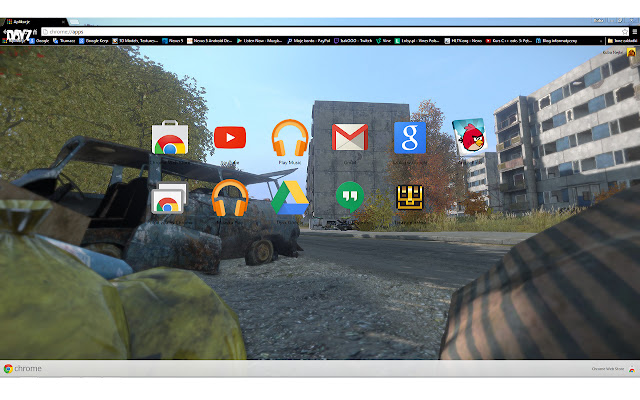
Task: Open the green Hangouts app
Action: click(x=350, y=197)
